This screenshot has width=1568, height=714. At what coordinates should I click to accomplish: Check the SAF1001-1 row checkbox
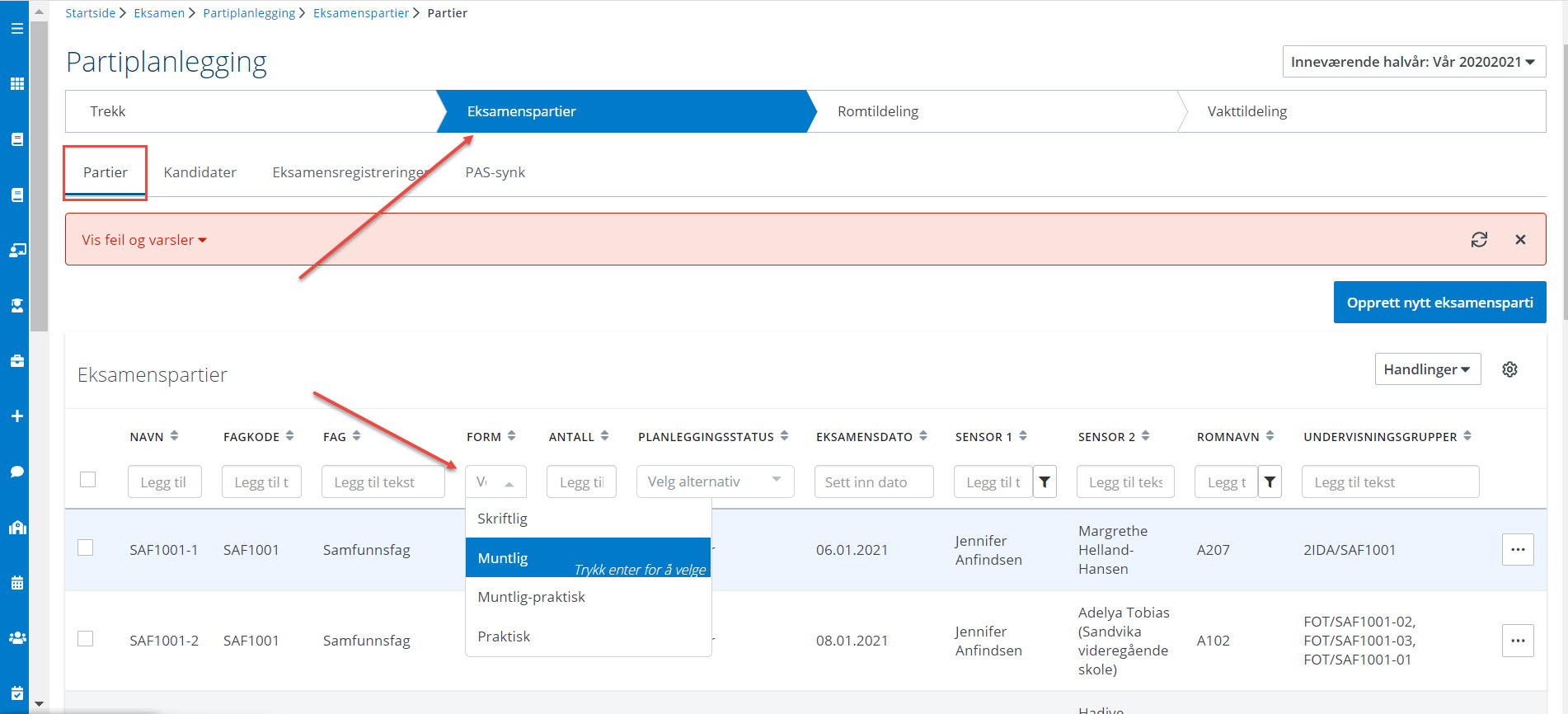85,547
